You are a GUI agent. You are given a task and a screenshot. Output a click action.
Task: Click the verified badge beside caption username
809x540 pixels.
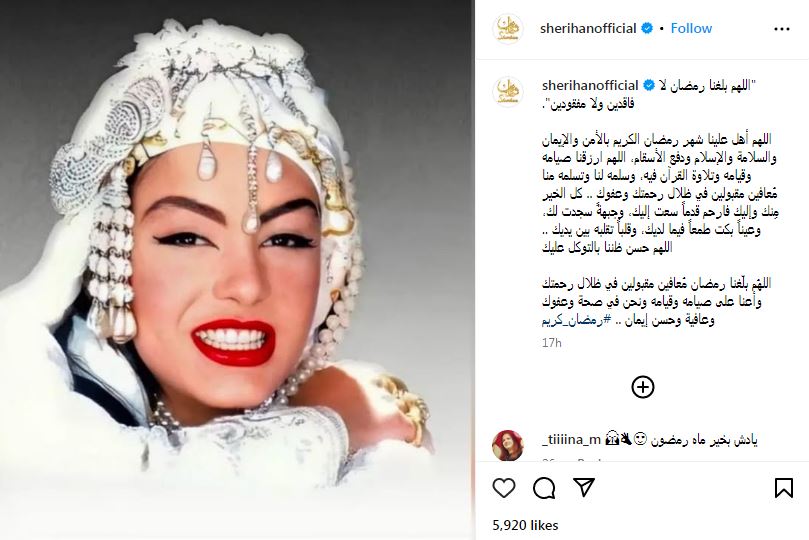[x=649, y=85]
